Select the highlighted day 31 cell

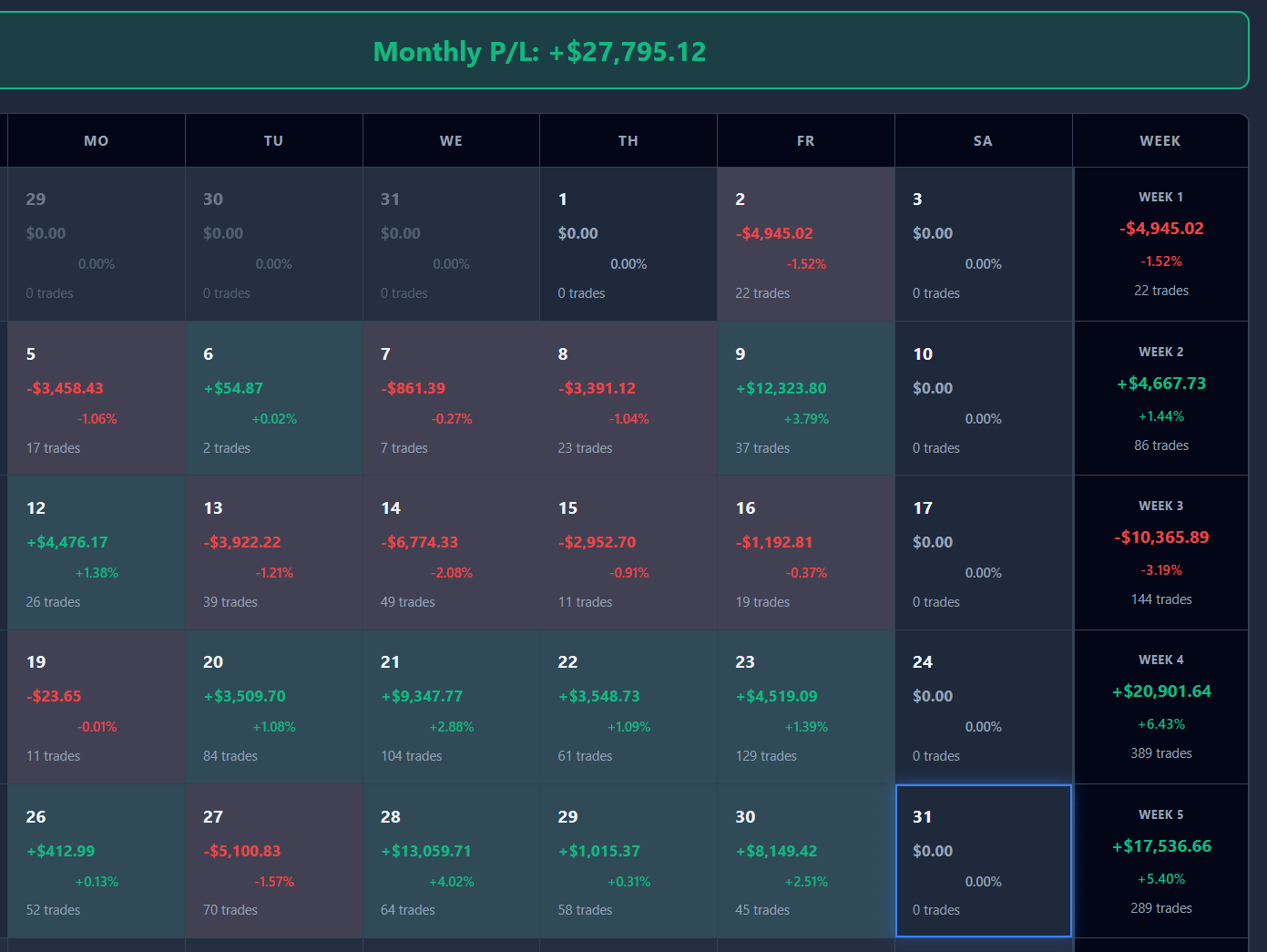coord(983,860)
